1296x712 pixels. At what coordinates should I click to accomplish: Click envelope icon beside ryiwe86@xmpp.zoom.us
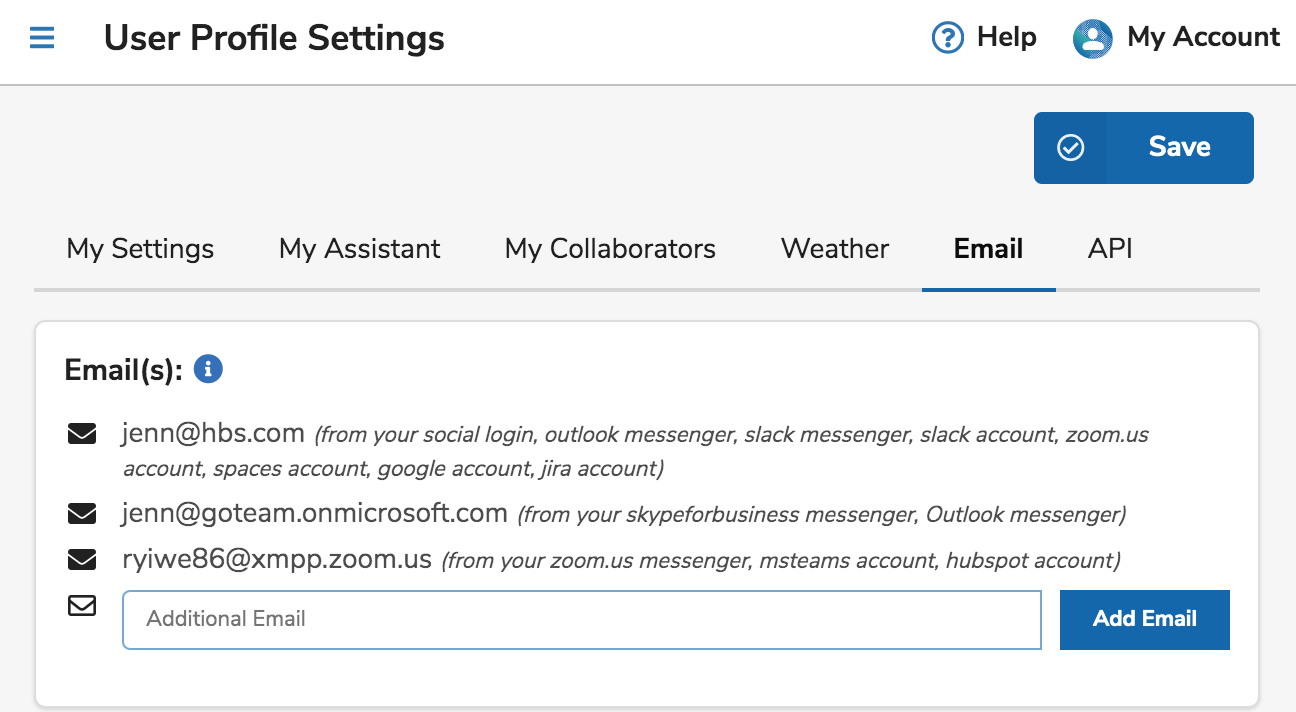click(82, 559)
